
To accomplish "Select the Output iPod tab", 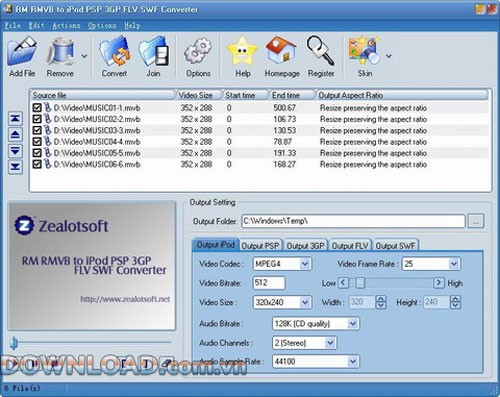I will pos(216,245).
